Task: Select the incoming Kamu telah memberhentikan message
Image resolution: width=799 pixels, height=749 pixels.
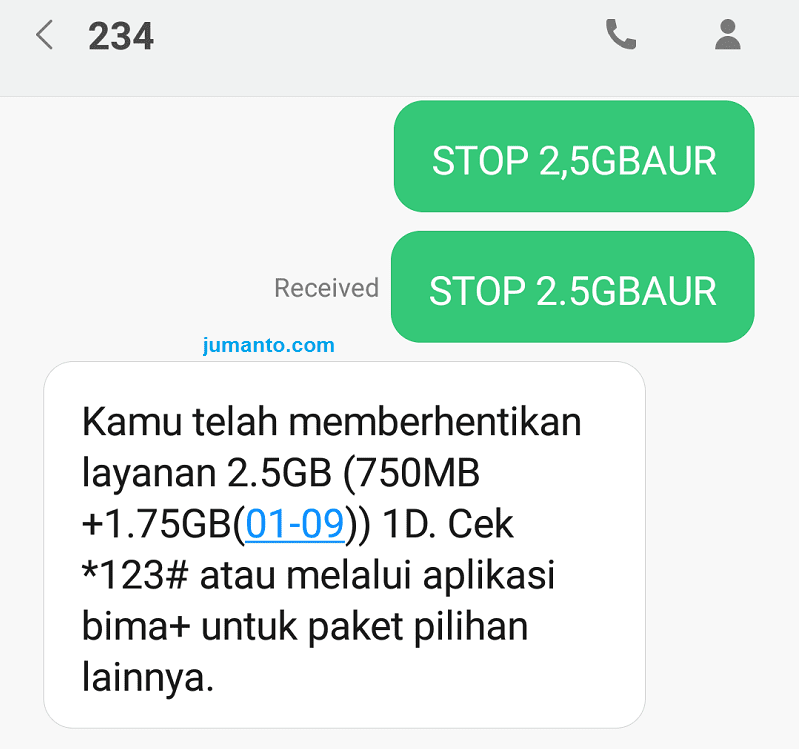Action: (x=344, y=545)
